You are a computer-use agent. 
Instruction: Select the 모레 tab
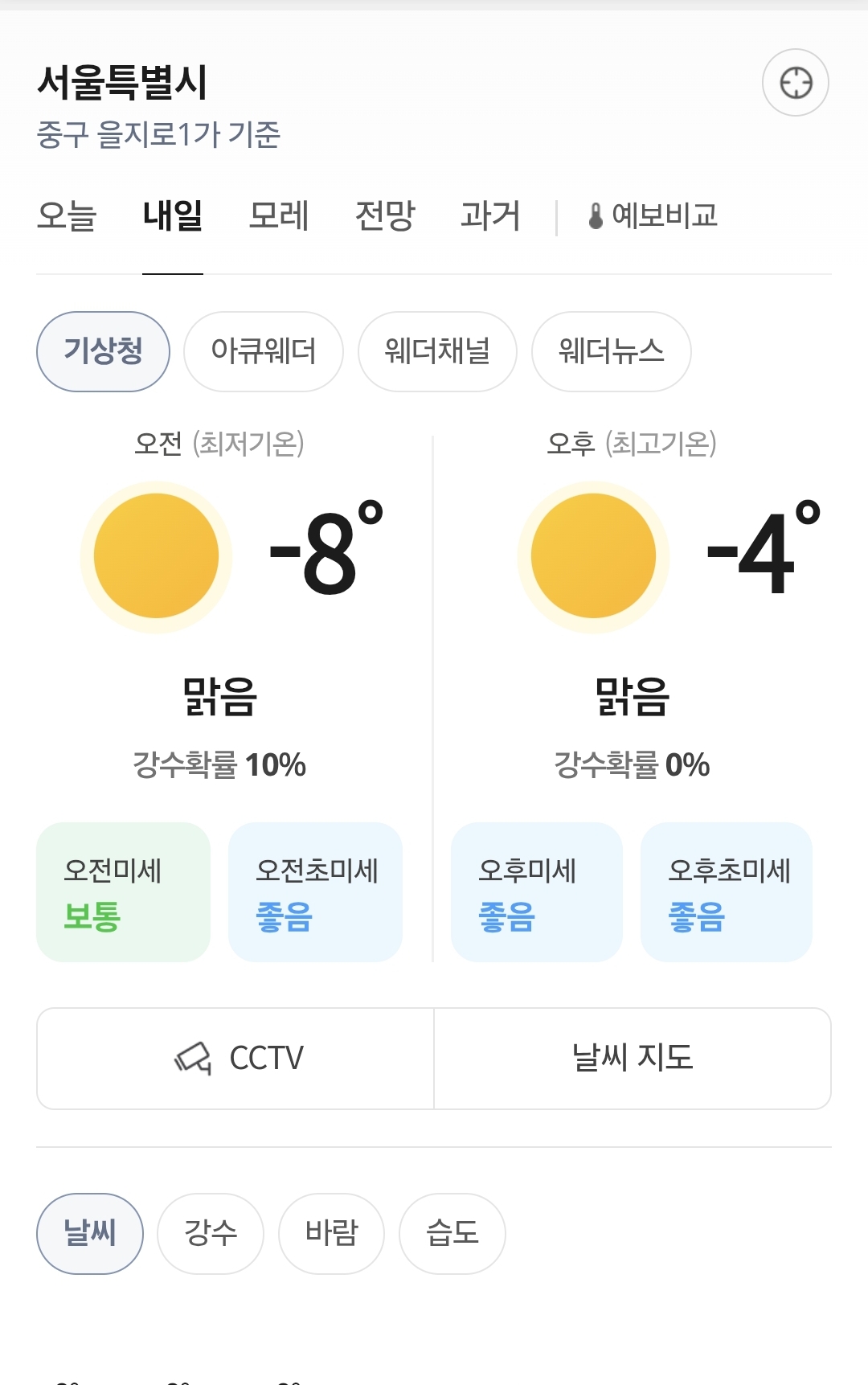pyautogui.click(x=279, y=215)
